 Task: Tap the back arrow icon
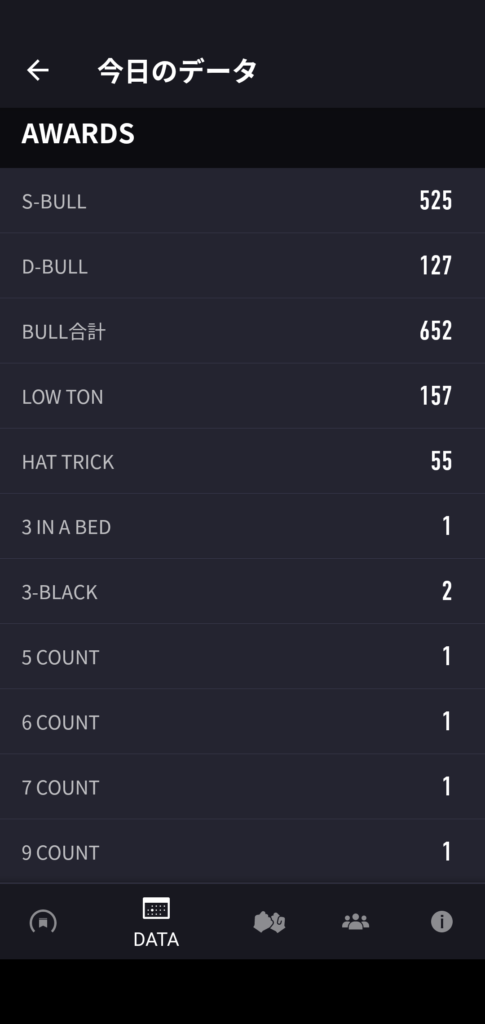click(x=38, y=71)
